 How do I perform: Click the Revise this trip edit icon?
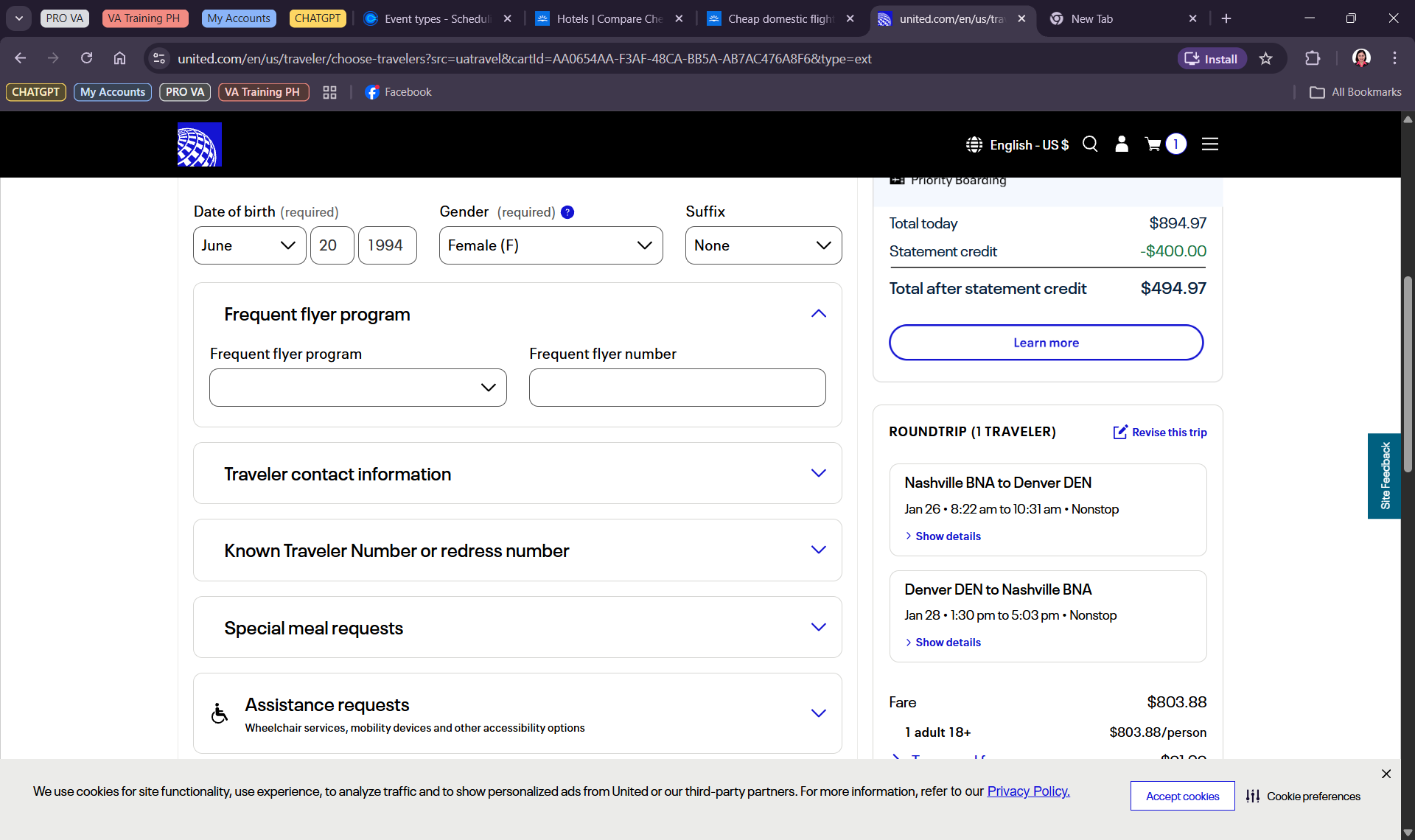[x=1120, y=433]
